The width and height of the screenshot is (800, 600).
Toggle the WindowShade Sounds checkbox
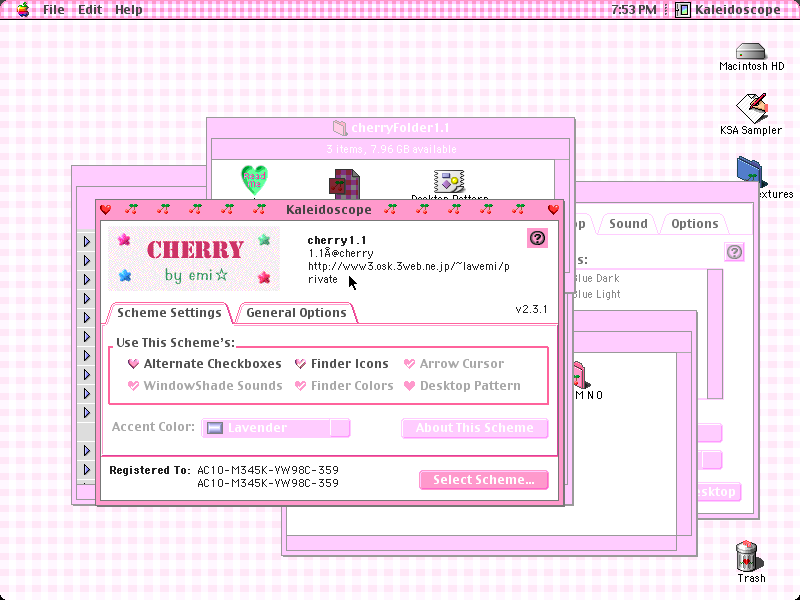(x=205, y=386)
